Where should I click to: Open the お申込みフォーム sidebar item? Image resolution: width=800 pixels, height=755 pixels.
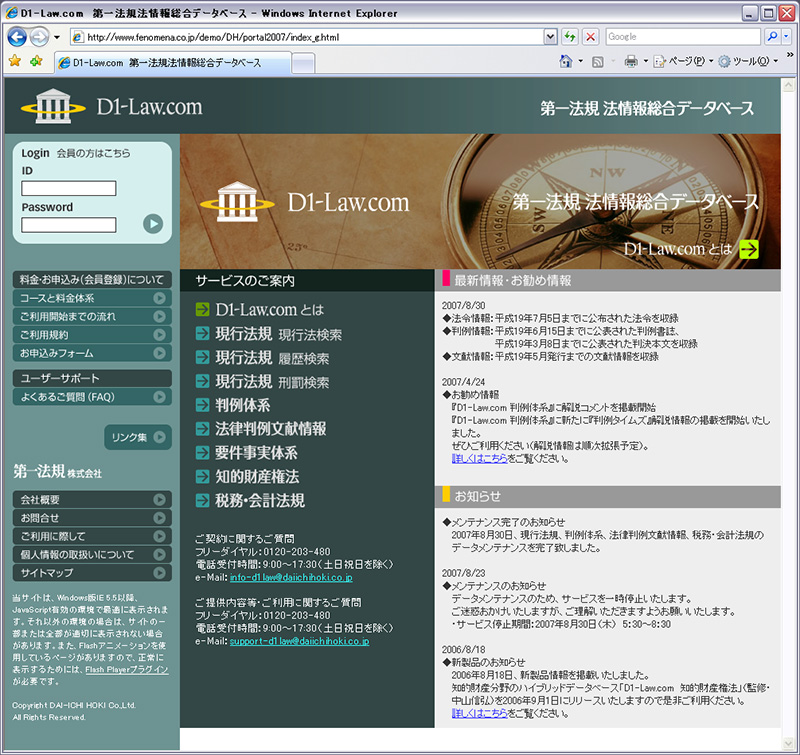coord(92,353)
